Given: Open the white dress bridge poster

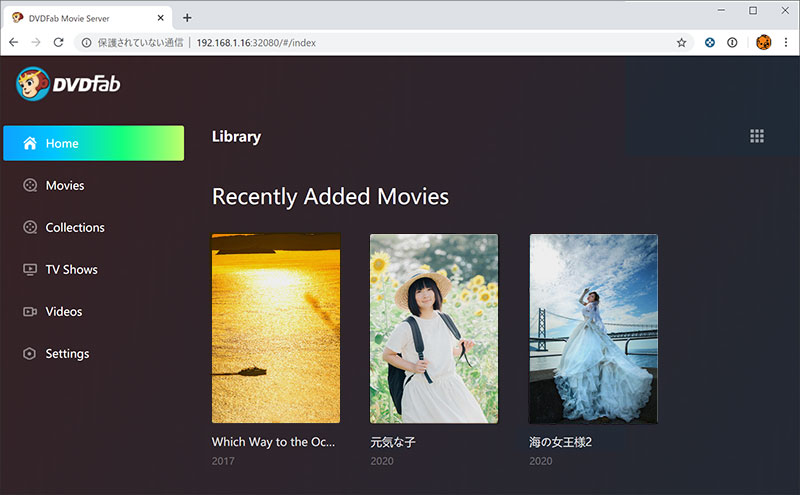Looking at the screenshot, I should (593, 329).
